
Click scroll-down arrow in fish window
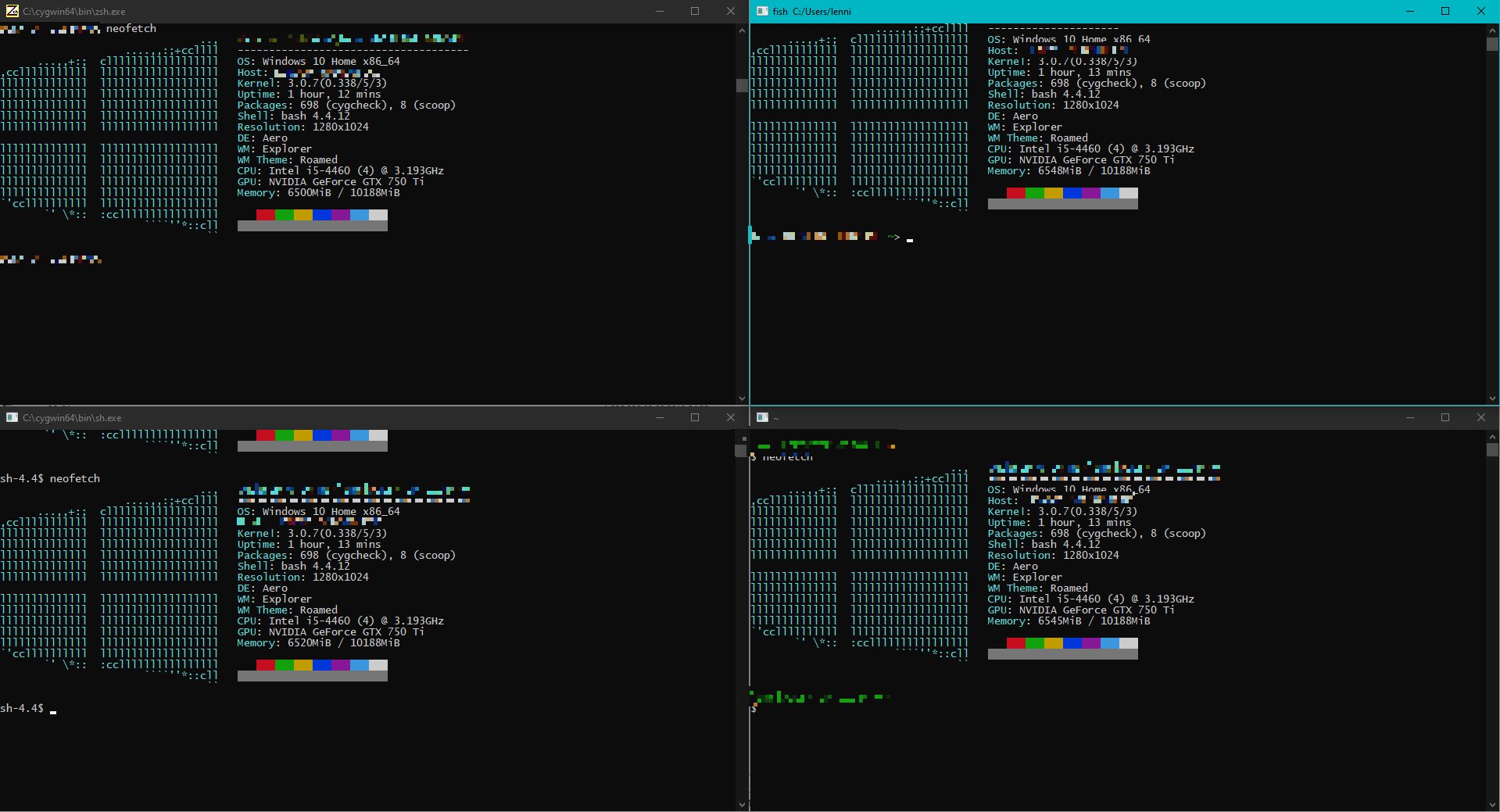1492,399
